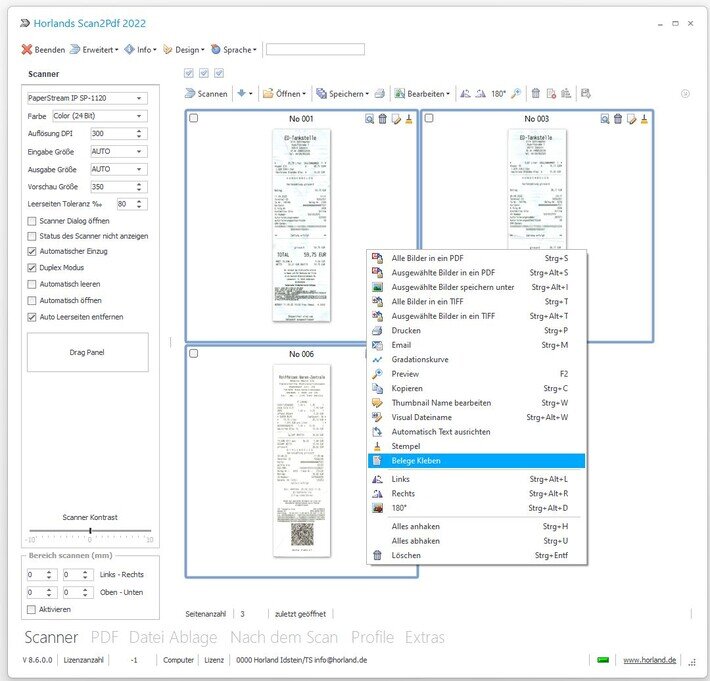
Task: Check Status des Scanner nicht anzeigen
Action: pos(32,236)
